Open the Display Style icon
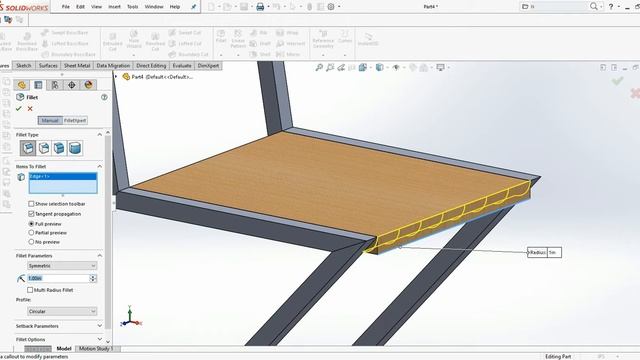 pyautogui.click(x=380, y=67)
